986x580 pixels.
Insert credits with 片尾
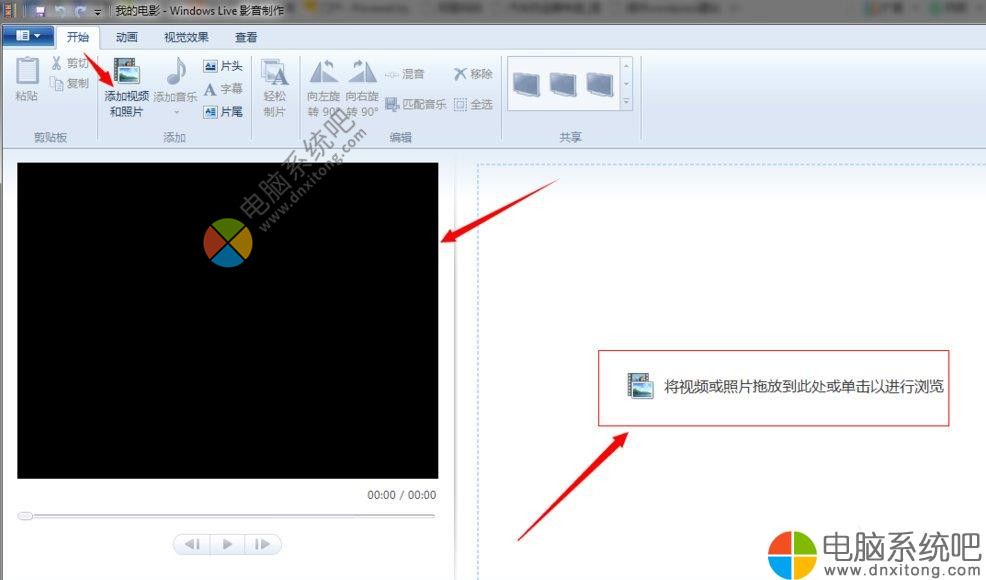(223, 112)
